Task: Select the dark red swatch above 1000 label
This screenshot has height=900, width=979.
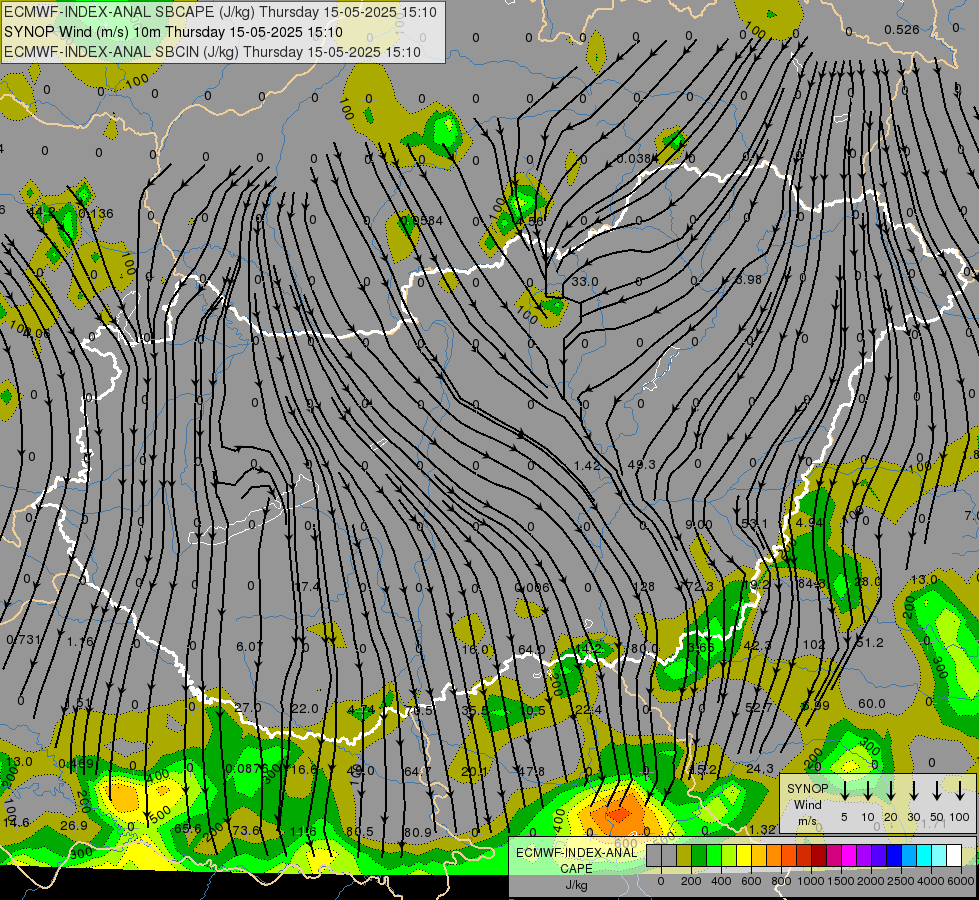Action: pos(819,856)
